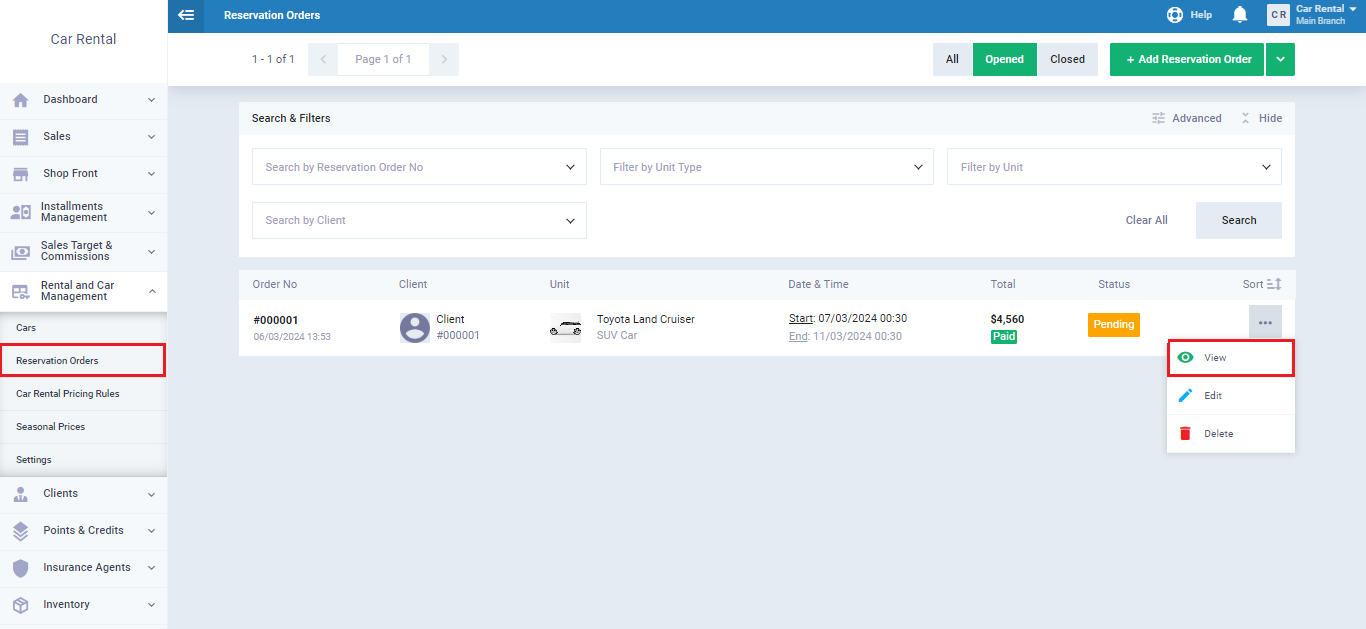Click Clients person icon in sidebar
1366x629 pixels.
[20, 494]
